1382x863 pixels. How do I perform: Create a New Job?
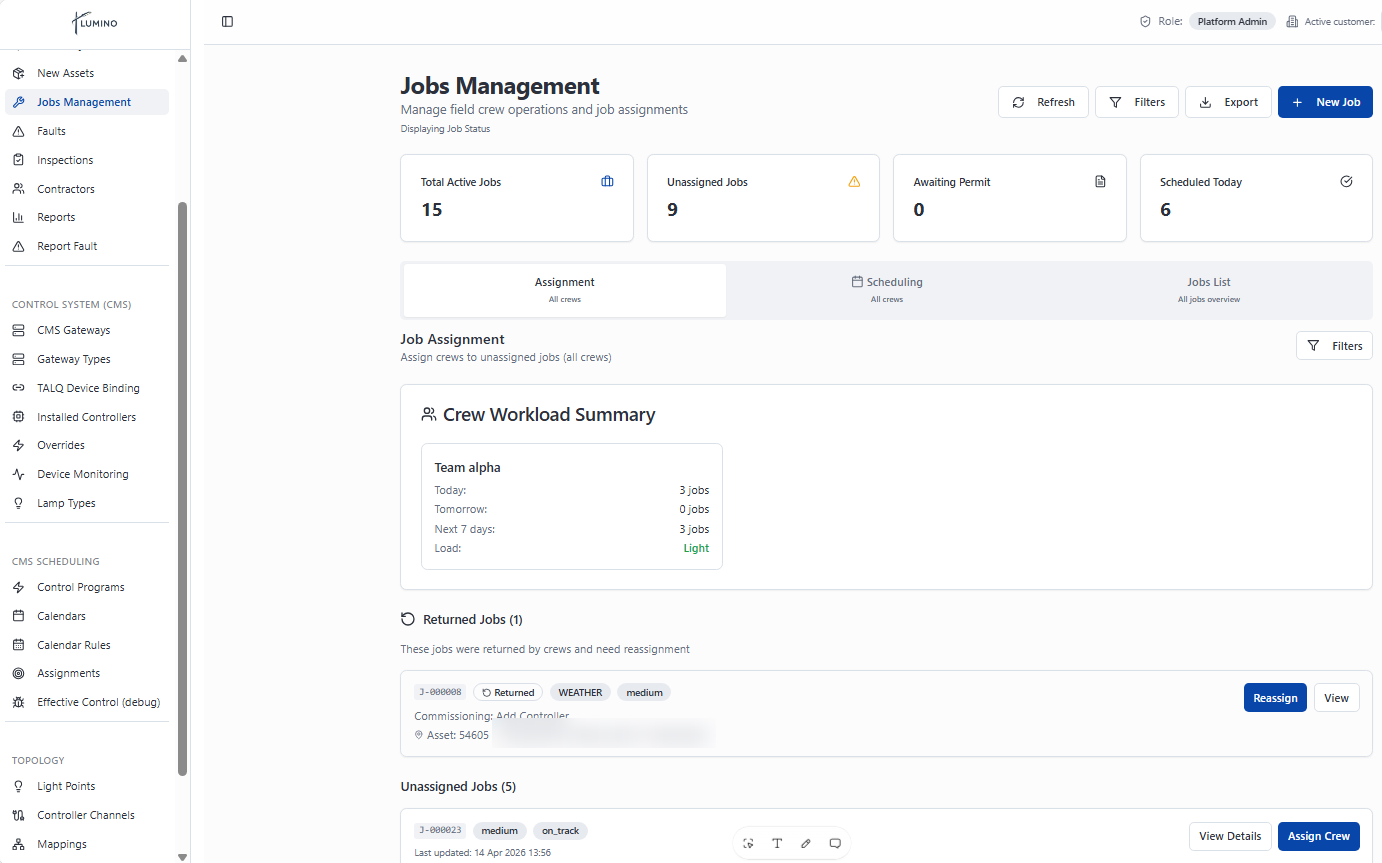1325,102
